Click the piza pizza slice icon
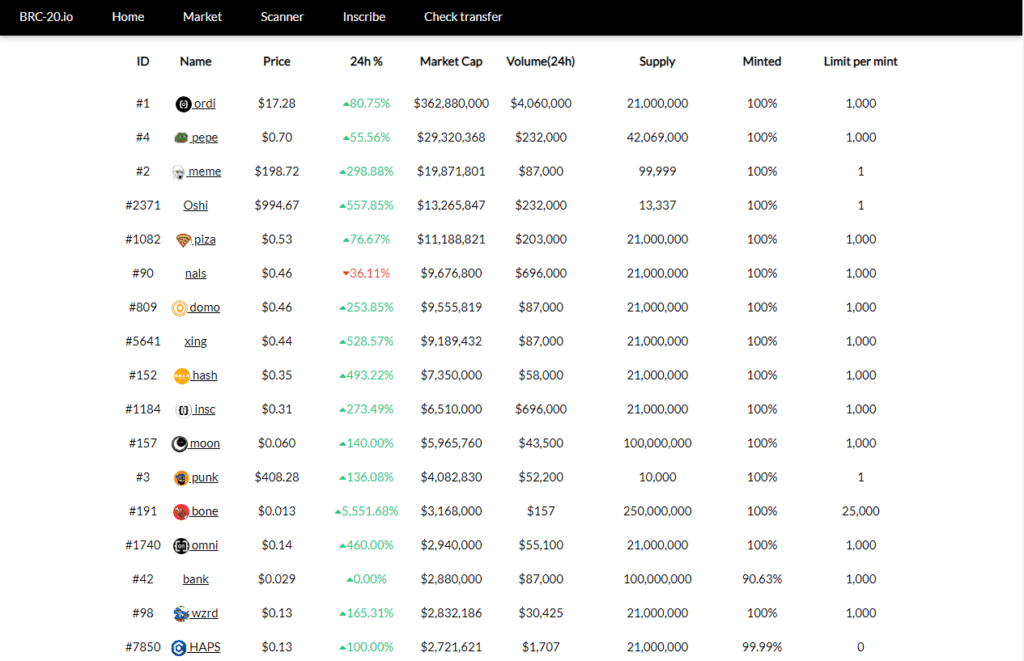The width and height of the screenshot is (1024, 661). click(184, 240)
